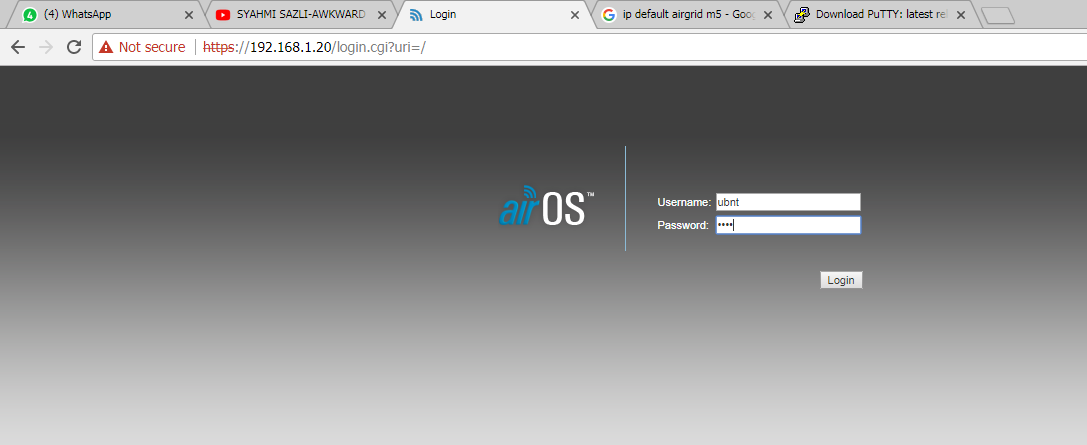Close the Google search tab
This screenshot has width=1087, height=445.
pyautogui.click(x=767, y=15)
